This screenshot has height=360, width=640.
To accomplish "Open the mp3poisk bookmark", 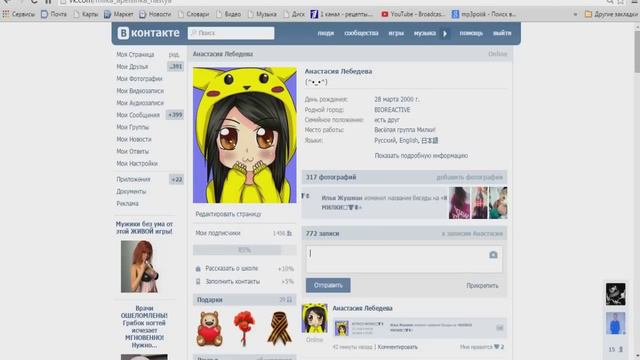I will pyautogui.click(x=484, y=14).
